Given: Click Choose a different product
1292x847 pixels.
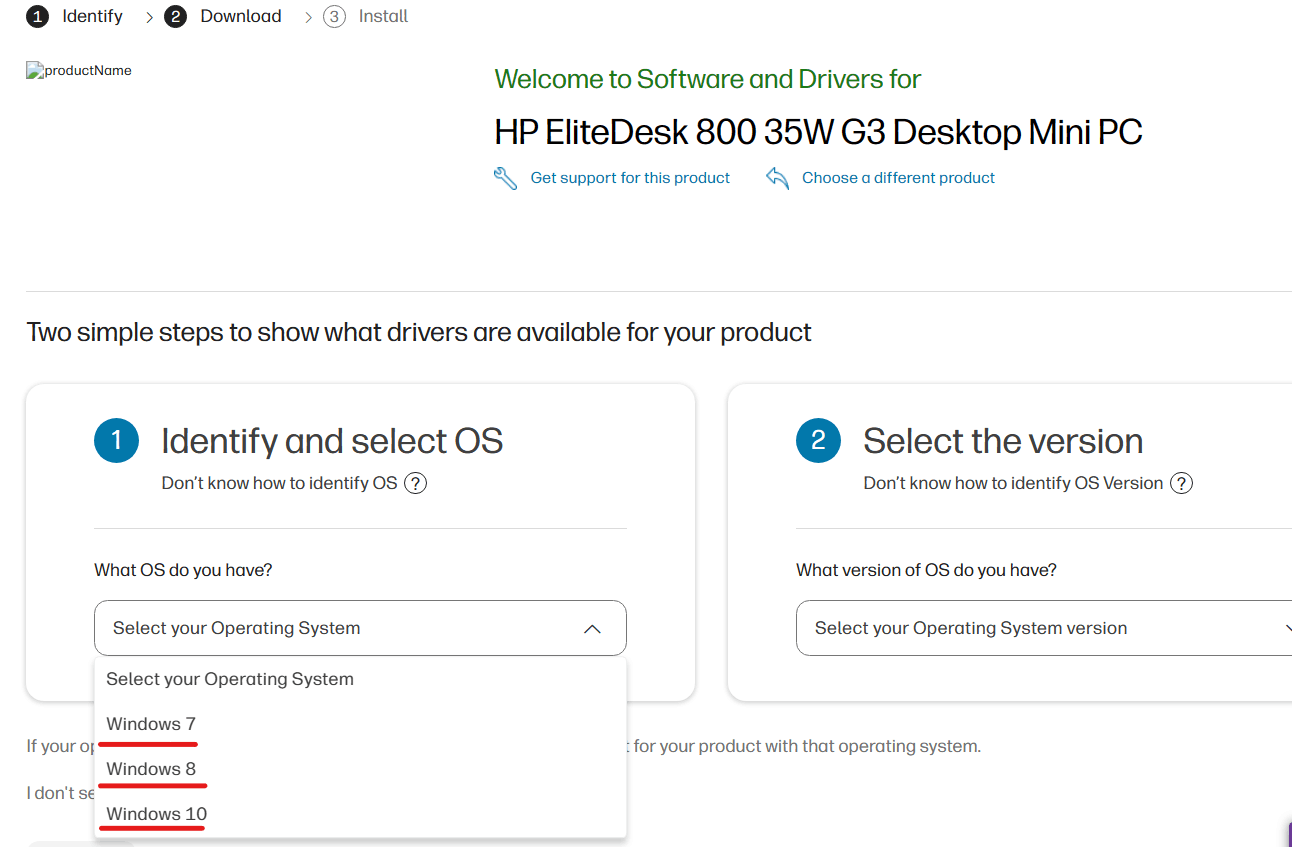Looking at the screenshot, I should (x=898, y=177).
